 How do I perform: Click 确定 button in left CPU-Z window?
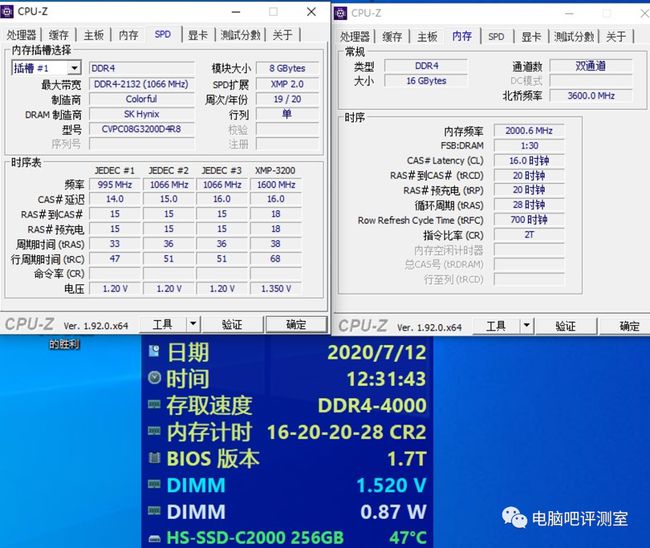coord(296,324)
